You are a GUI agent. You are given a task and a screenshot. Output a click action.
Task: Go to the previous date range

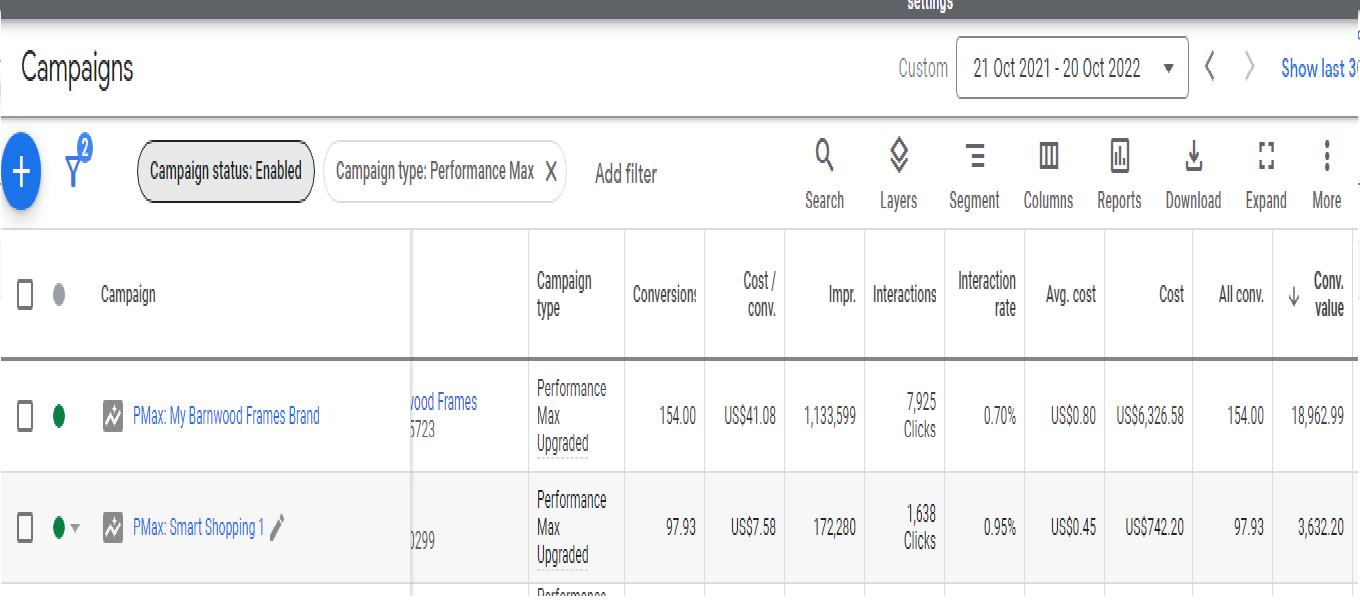[1210, 68]
